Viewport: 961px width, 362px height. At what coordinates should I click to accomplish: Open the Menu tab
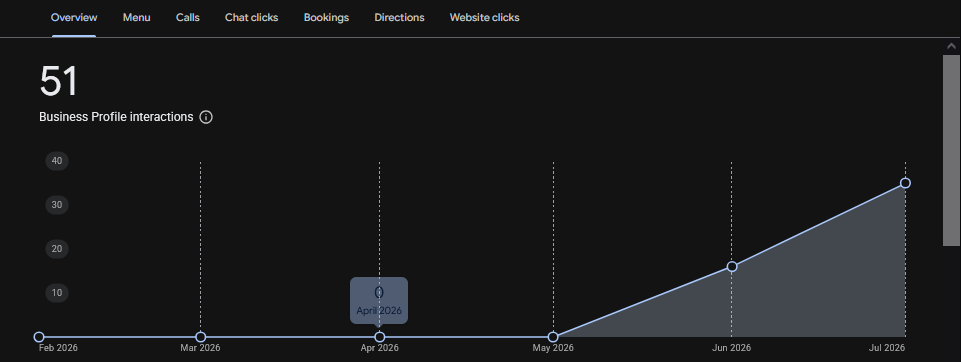coord(136,18)
